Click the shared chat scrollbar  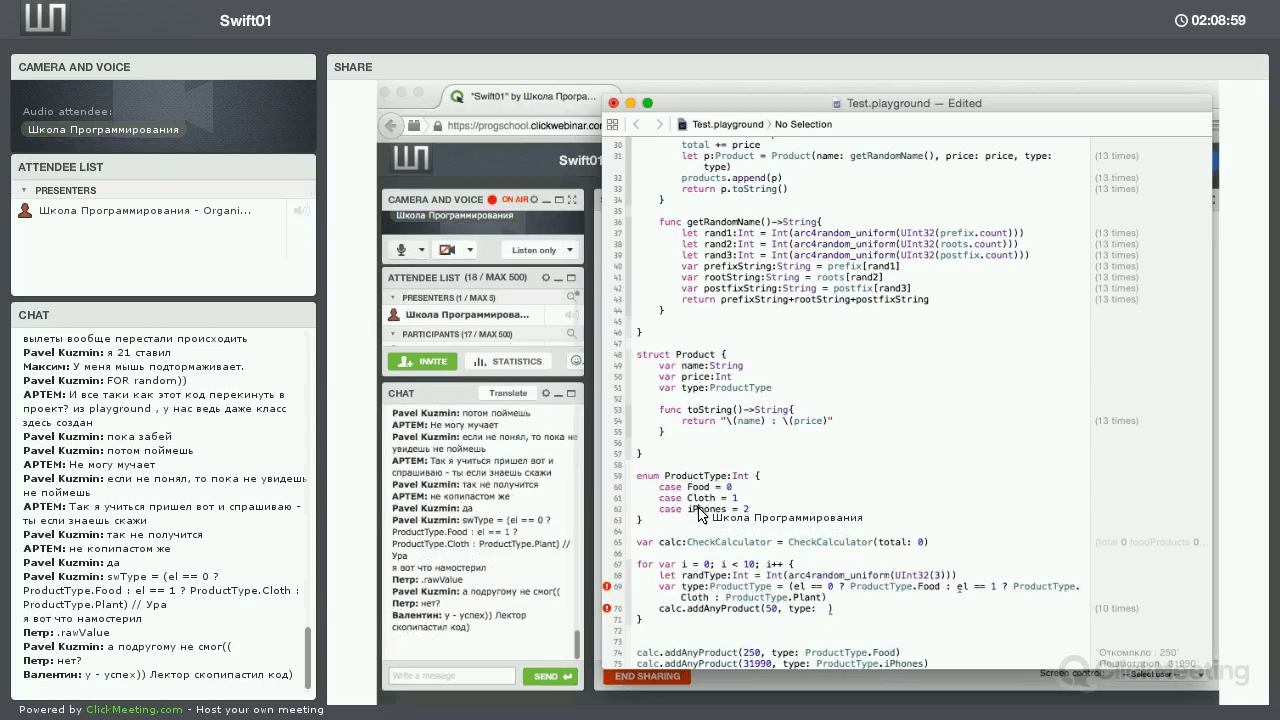tap(576, 644)
